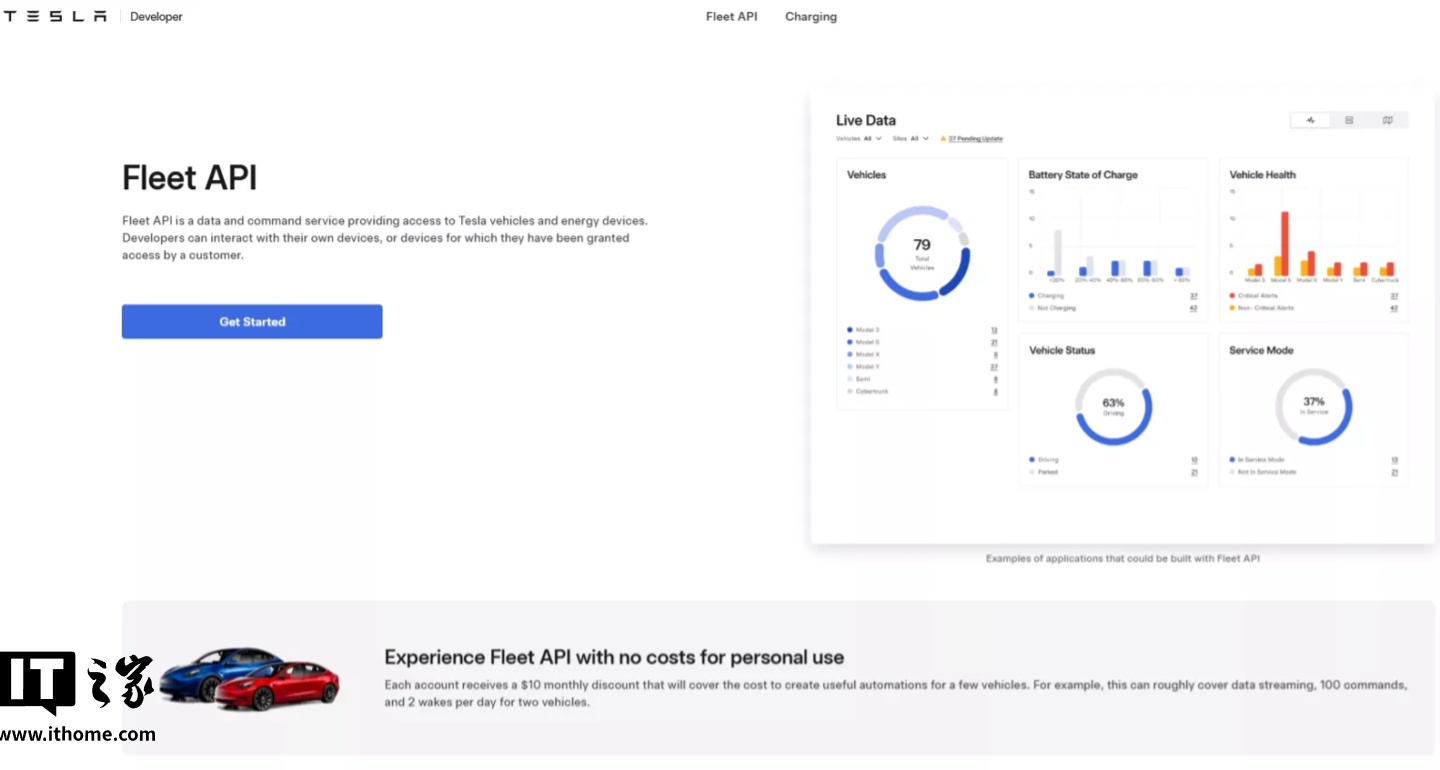Click the Critical Alerts legend entry

point(1255,296)
